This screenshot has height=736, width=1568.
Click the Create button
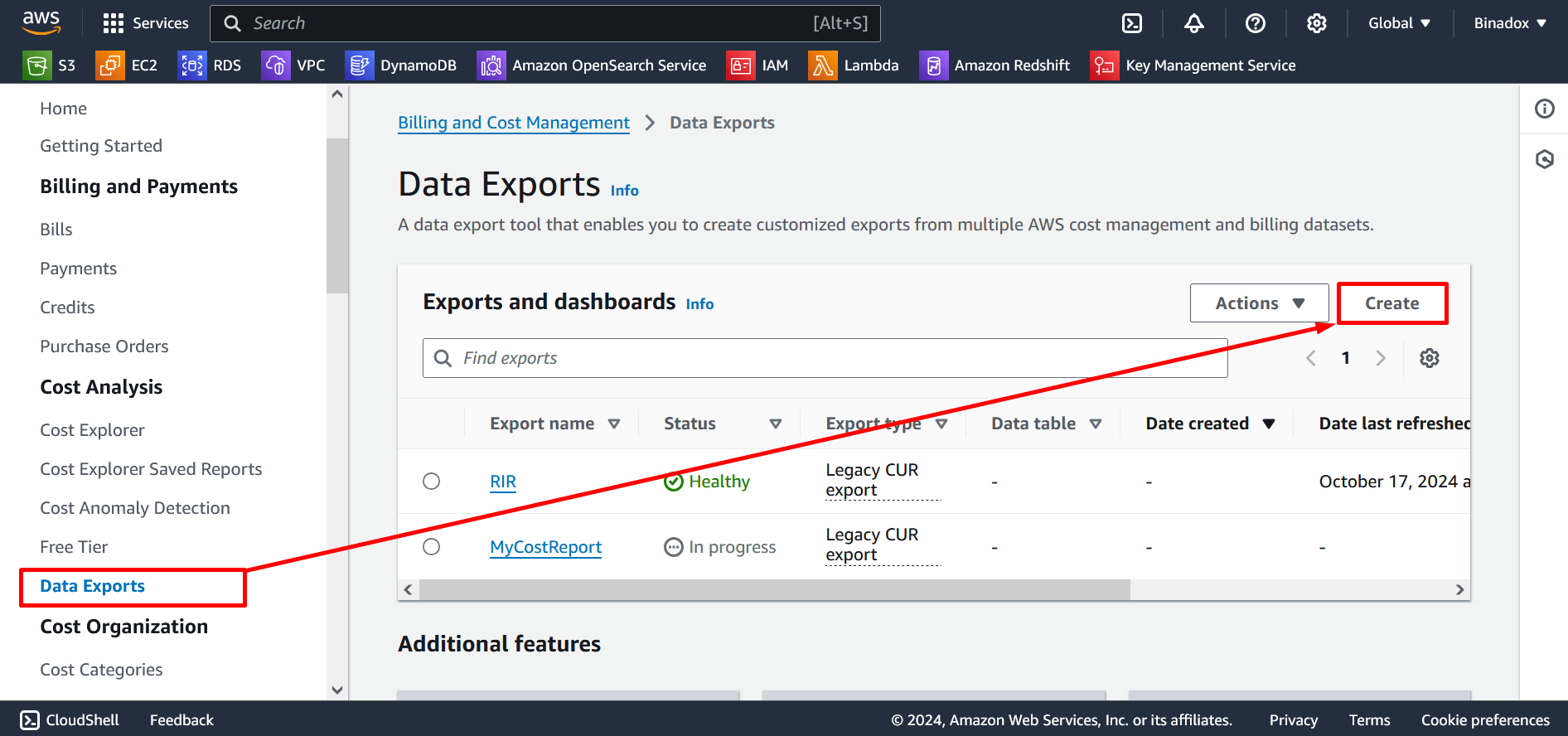1392,303
